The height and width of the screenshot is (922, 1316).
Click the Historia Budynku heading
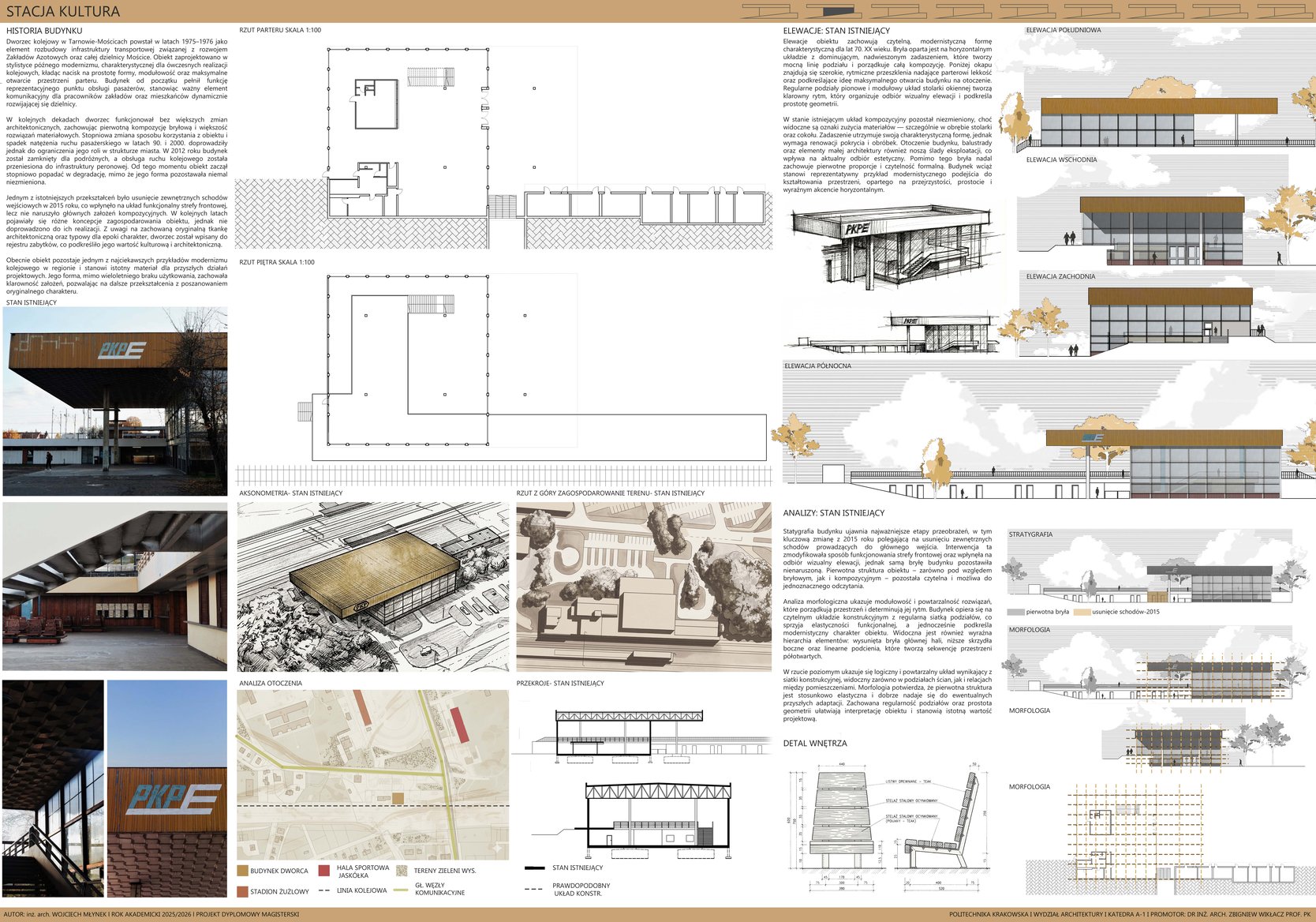click(44, 31)
